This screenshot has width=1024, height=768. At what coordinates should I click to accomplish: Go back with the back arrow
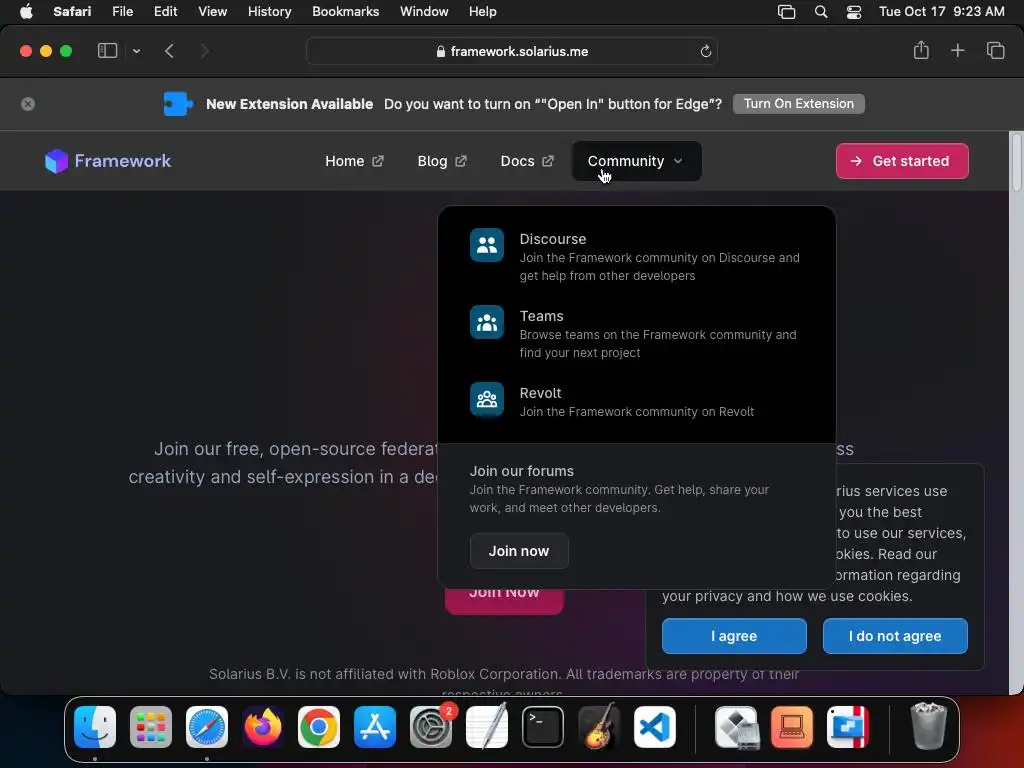(x=169, y=51)
